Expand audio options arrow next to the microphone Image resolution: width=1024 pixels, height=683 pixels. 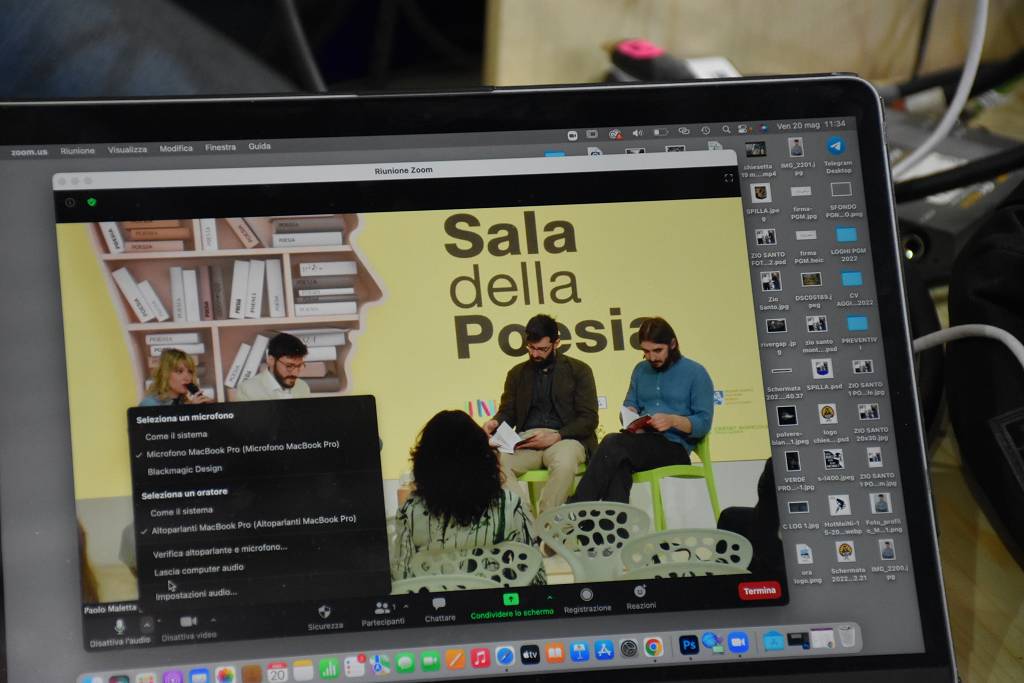(x=147, y=624)
